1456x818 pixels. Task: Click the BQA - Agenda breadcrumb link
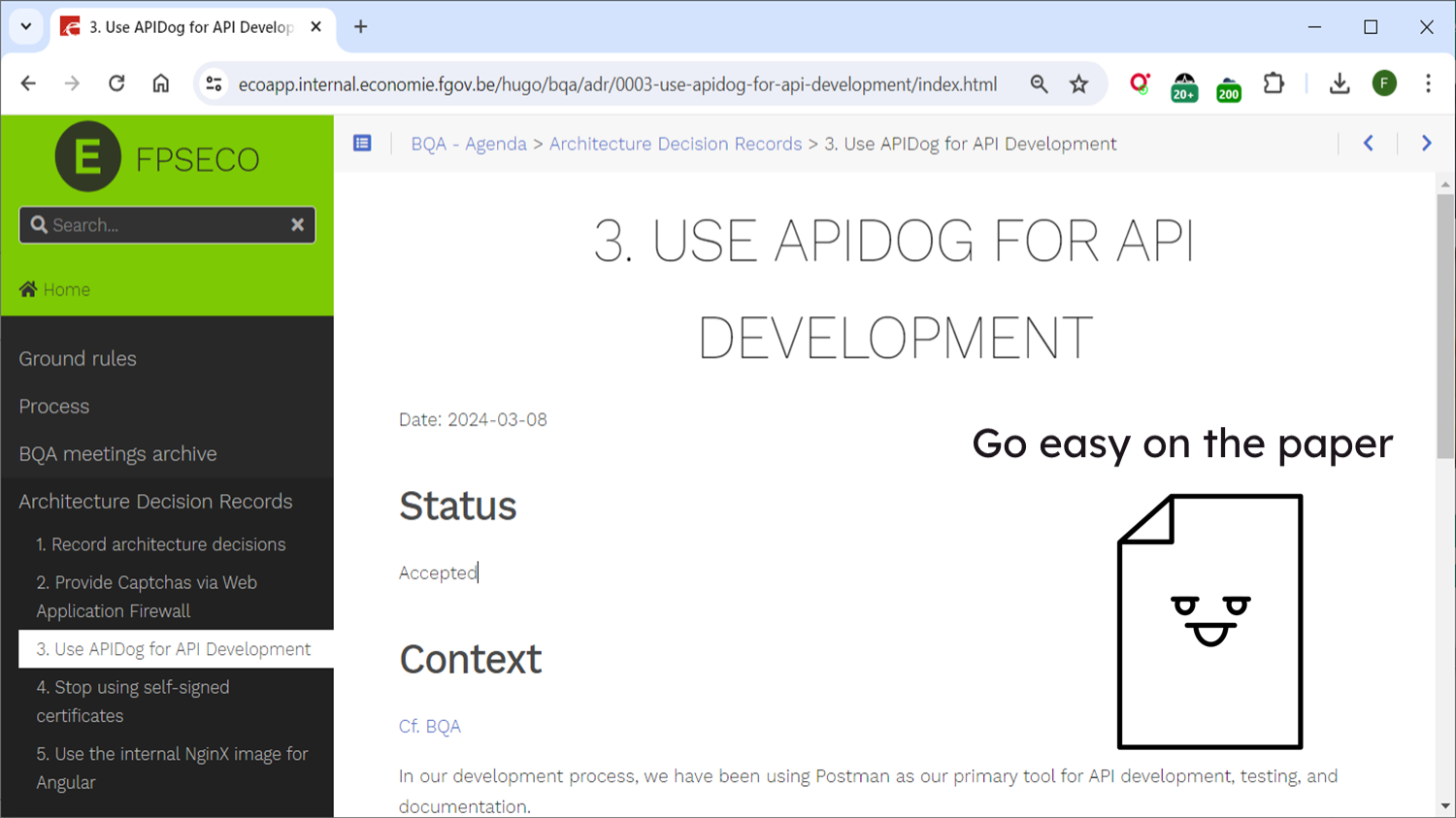[x=468, y=145]
